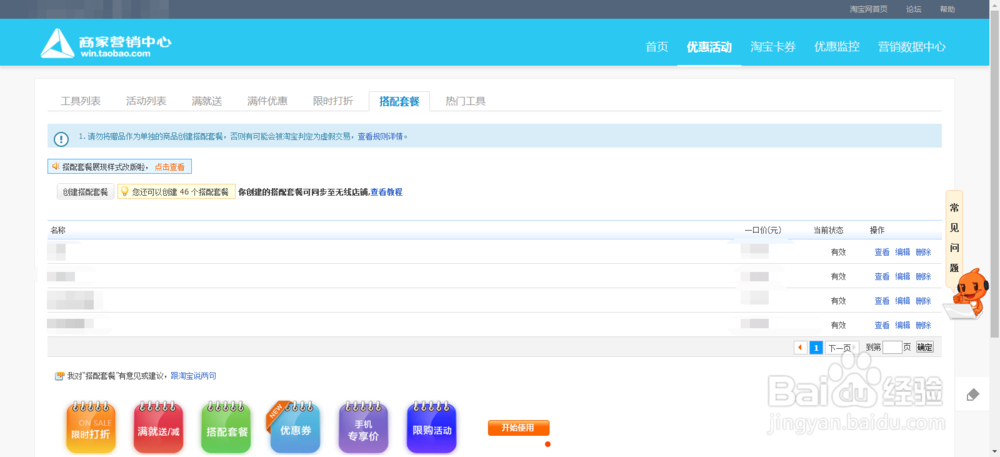Viewport: 1000px width, 457px height.
Task: Click the exclamation info icon in notice bar
Action: (61, 139)
